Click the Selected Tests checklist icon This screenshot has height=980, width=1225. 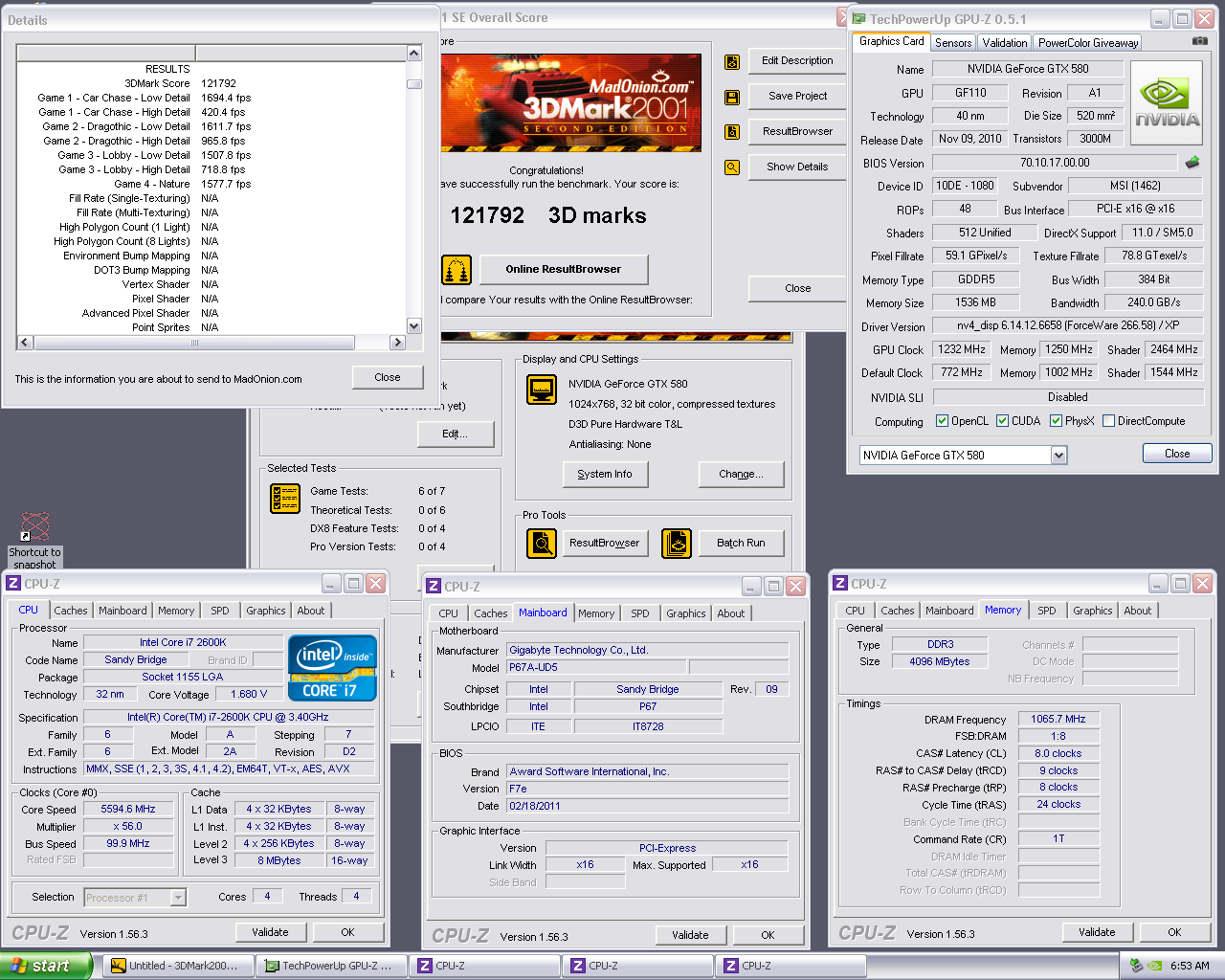(x=285, y=499)
